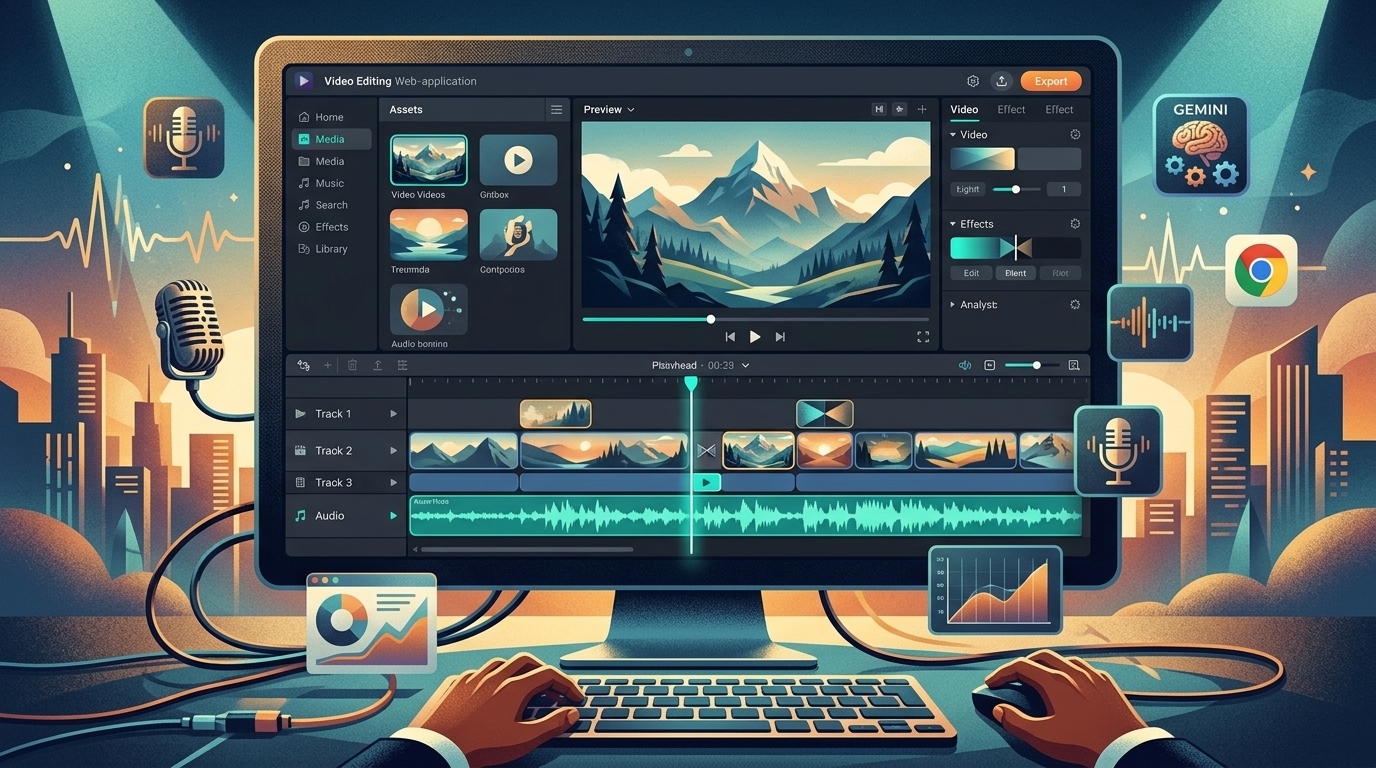Image resolution: width=1376 pixels, height=768 pixels.
Task: Enter fullscreen preview mode
Action: [923, 337]
